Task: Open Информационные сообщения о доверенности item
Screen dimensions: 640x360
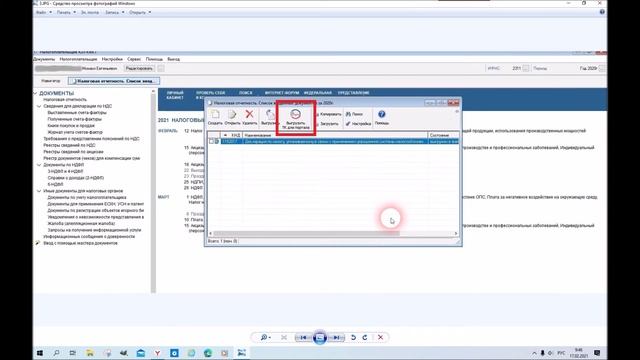Action: tap(89, 237)
